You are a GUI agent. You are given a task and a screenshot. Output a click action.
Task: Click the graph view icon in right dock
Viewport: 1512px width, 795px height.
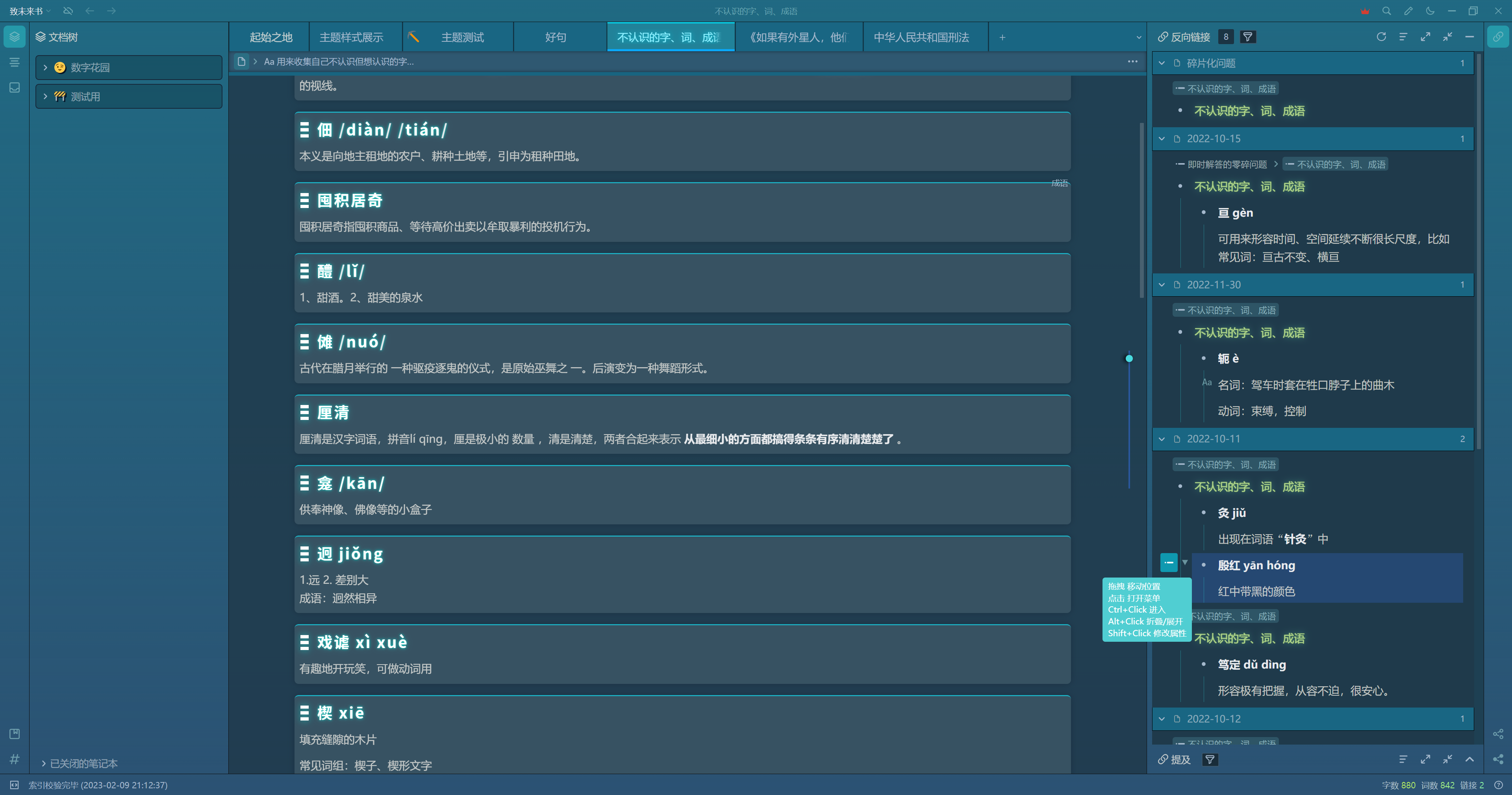tap(1498, 734)
